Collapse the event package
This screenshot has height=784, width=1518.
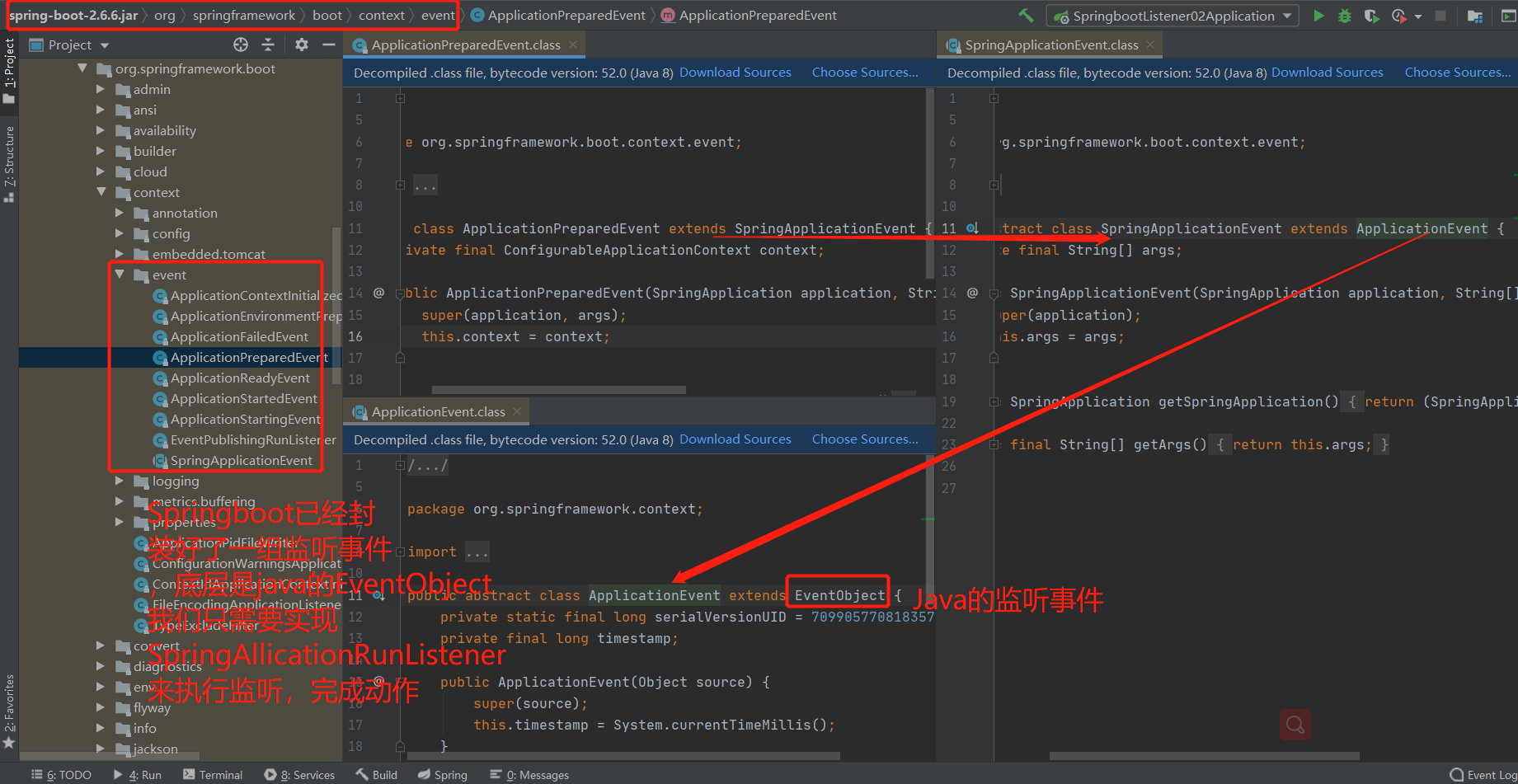(120, 275)
